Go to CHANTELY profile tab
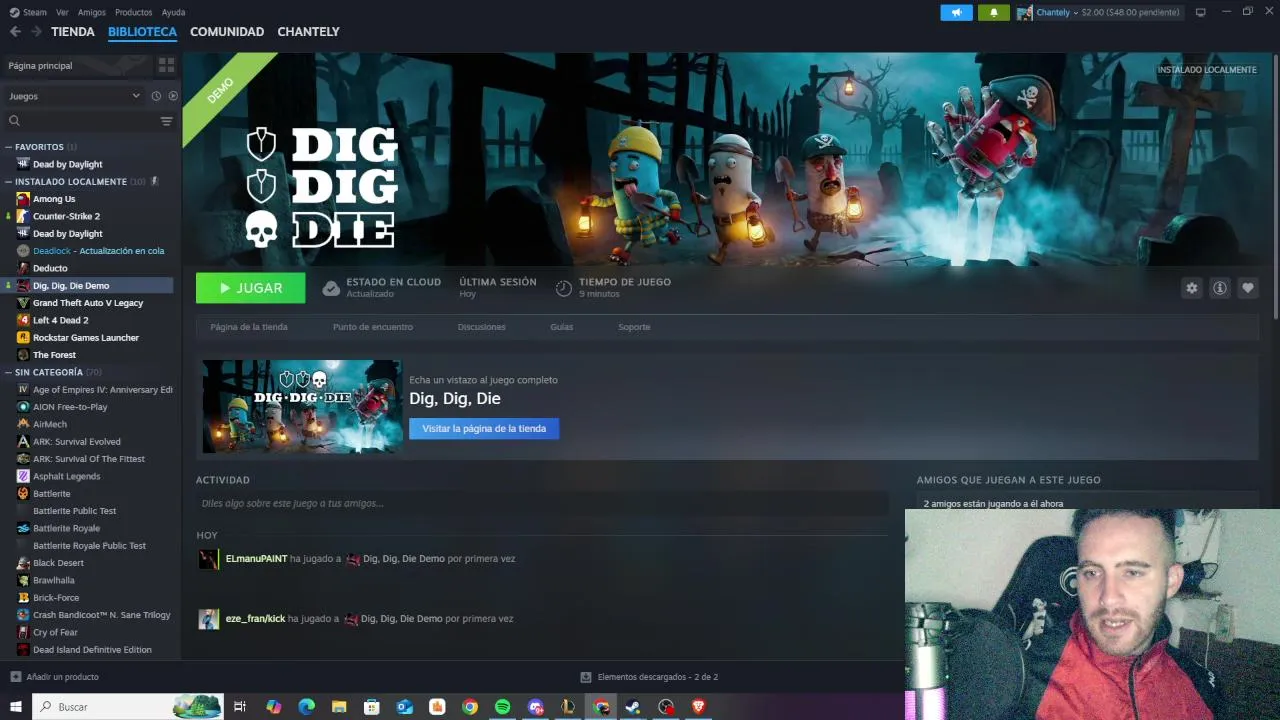This screenshot has width=1280, height=720. [x=308, y=32]
